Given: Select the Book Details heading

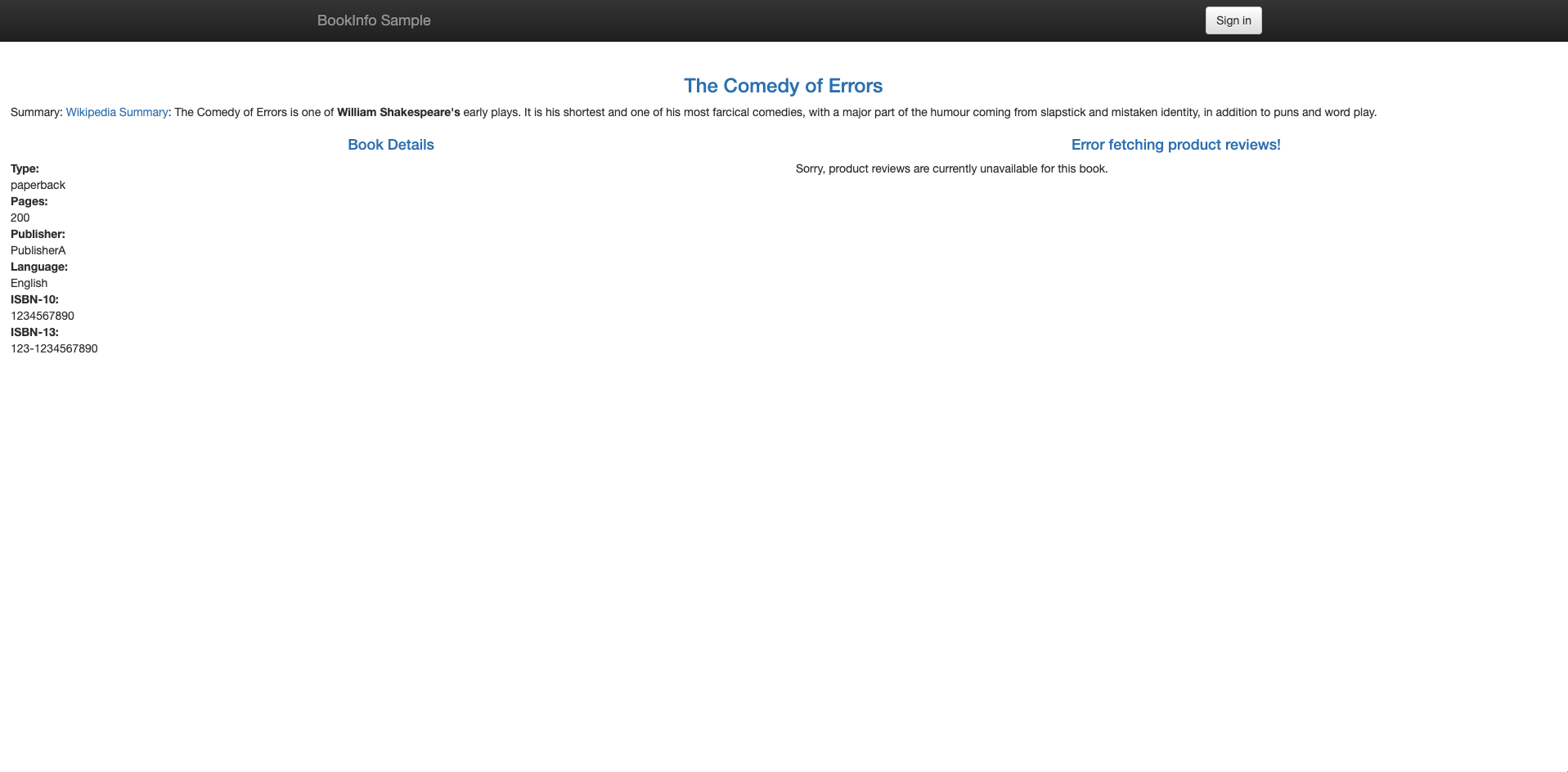Looking at the screenshot, I should 390,145.
